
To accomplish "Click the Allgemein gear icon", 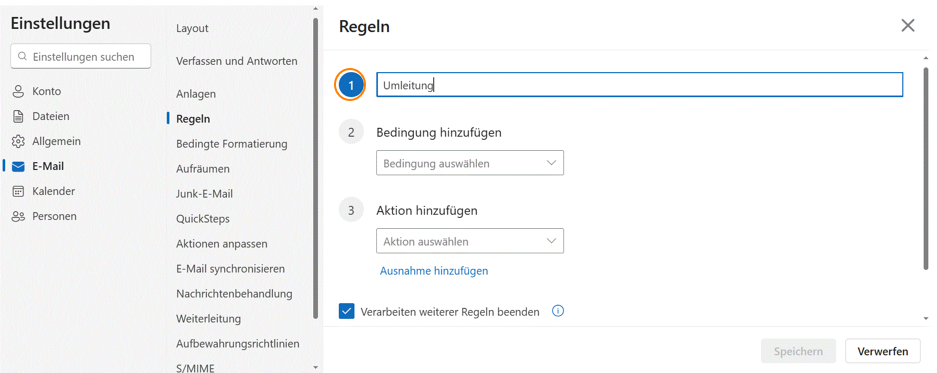I will point(19,142).
